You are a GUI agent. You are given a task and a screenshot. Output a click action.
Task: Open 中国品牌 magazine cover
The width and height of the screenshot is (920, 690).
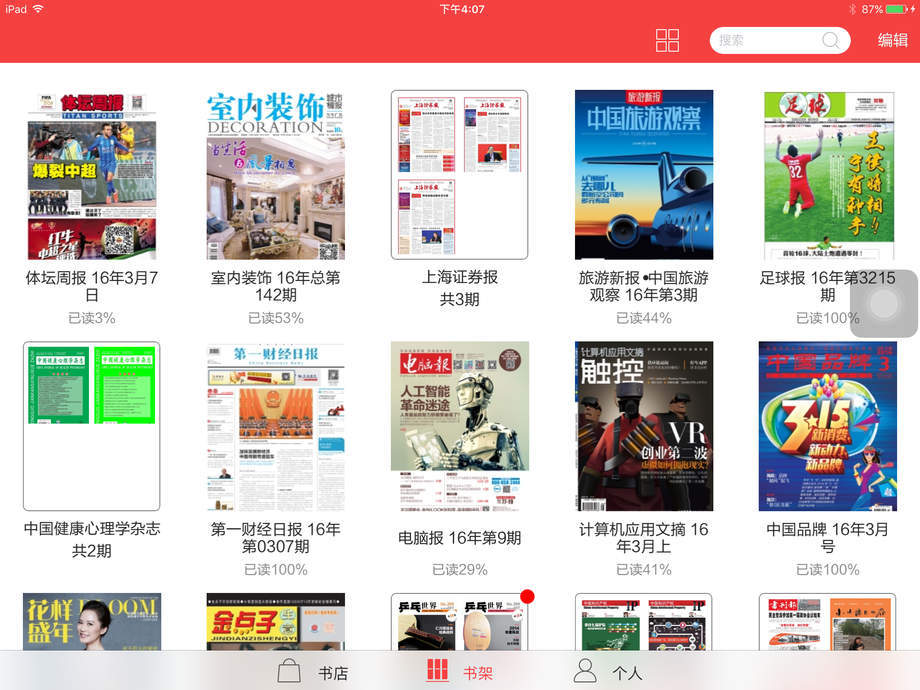point(828,426)
